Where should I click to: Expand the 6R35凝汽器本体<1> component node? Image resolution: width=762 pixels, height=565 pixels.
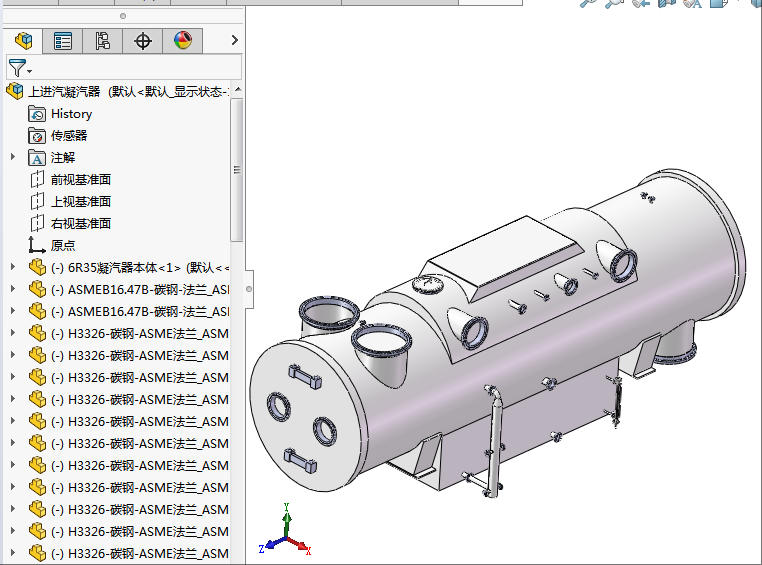(x=13, y=267)
